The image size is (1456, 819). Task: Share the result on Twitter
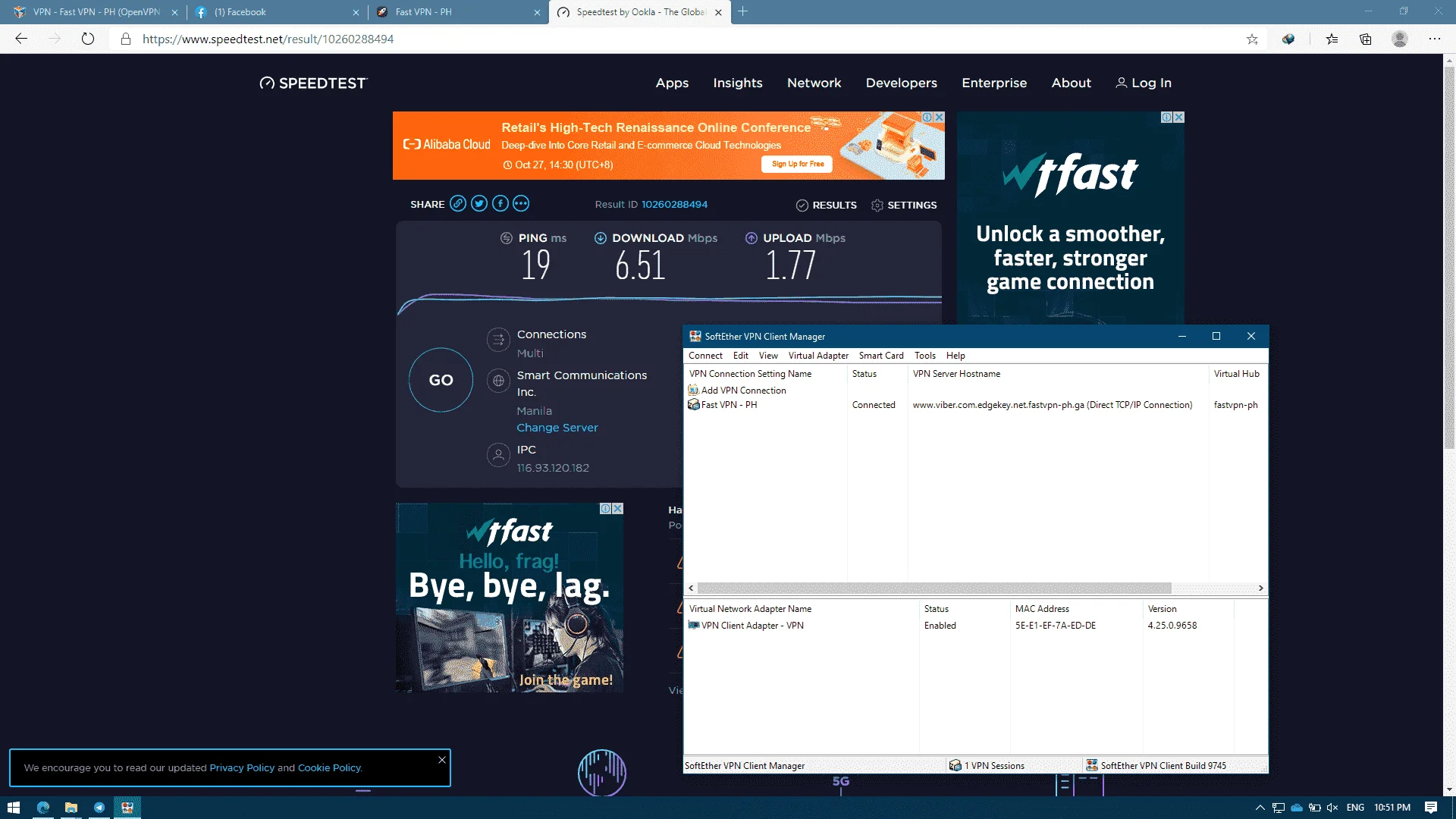click(x=479, y=203)
